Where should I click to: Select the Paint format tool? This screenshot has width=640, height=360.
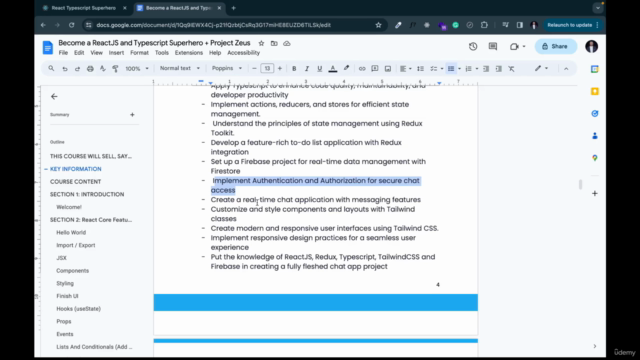pyautogui.click(x=116, y=69)
